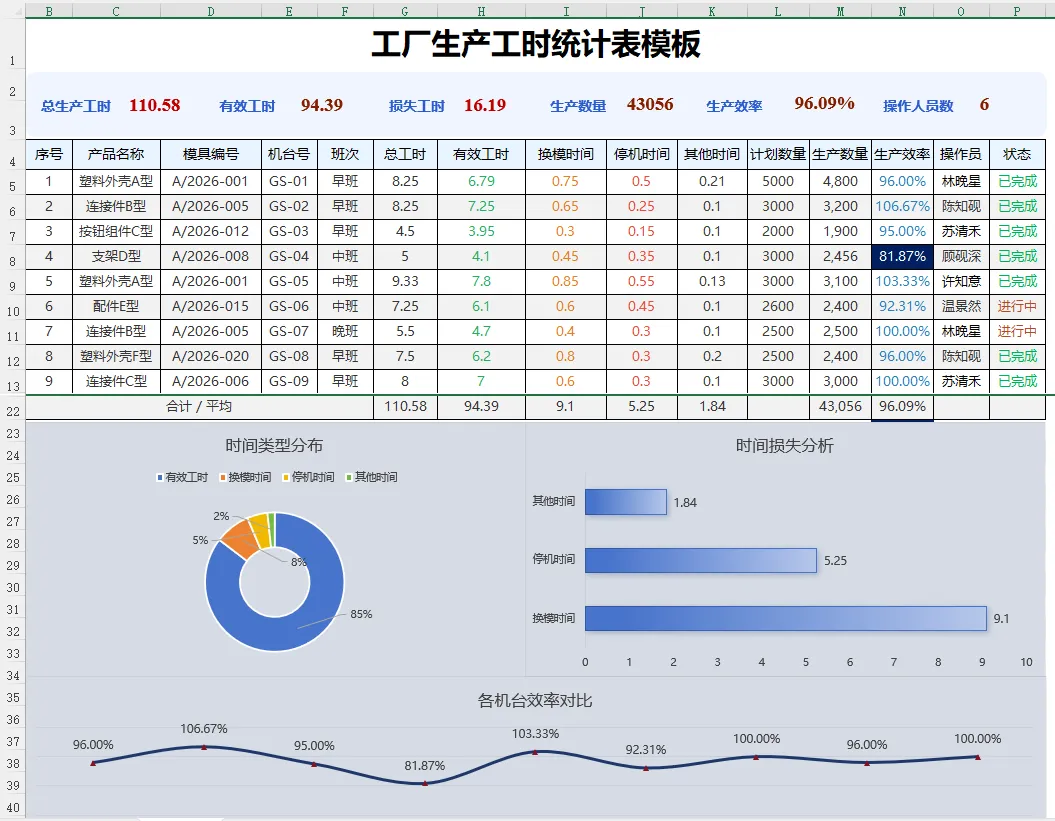The width and height of the screenshot is (1055, 821).
Task: Select the 生产数量 summary value 43056
Action: (x=650, y=104)
